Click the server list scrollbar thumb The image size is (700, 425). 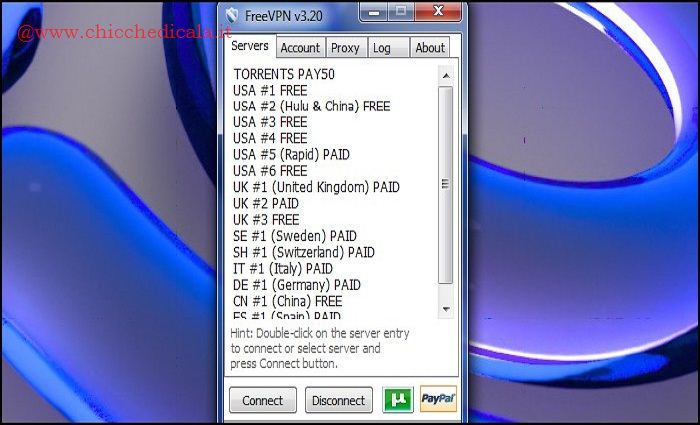(x=446, y=183)
